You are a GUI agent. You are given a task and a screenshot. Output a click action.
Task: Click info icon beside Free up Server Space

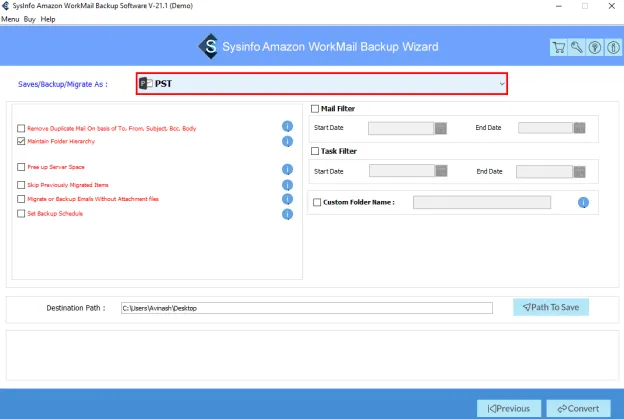pos(287,167)
